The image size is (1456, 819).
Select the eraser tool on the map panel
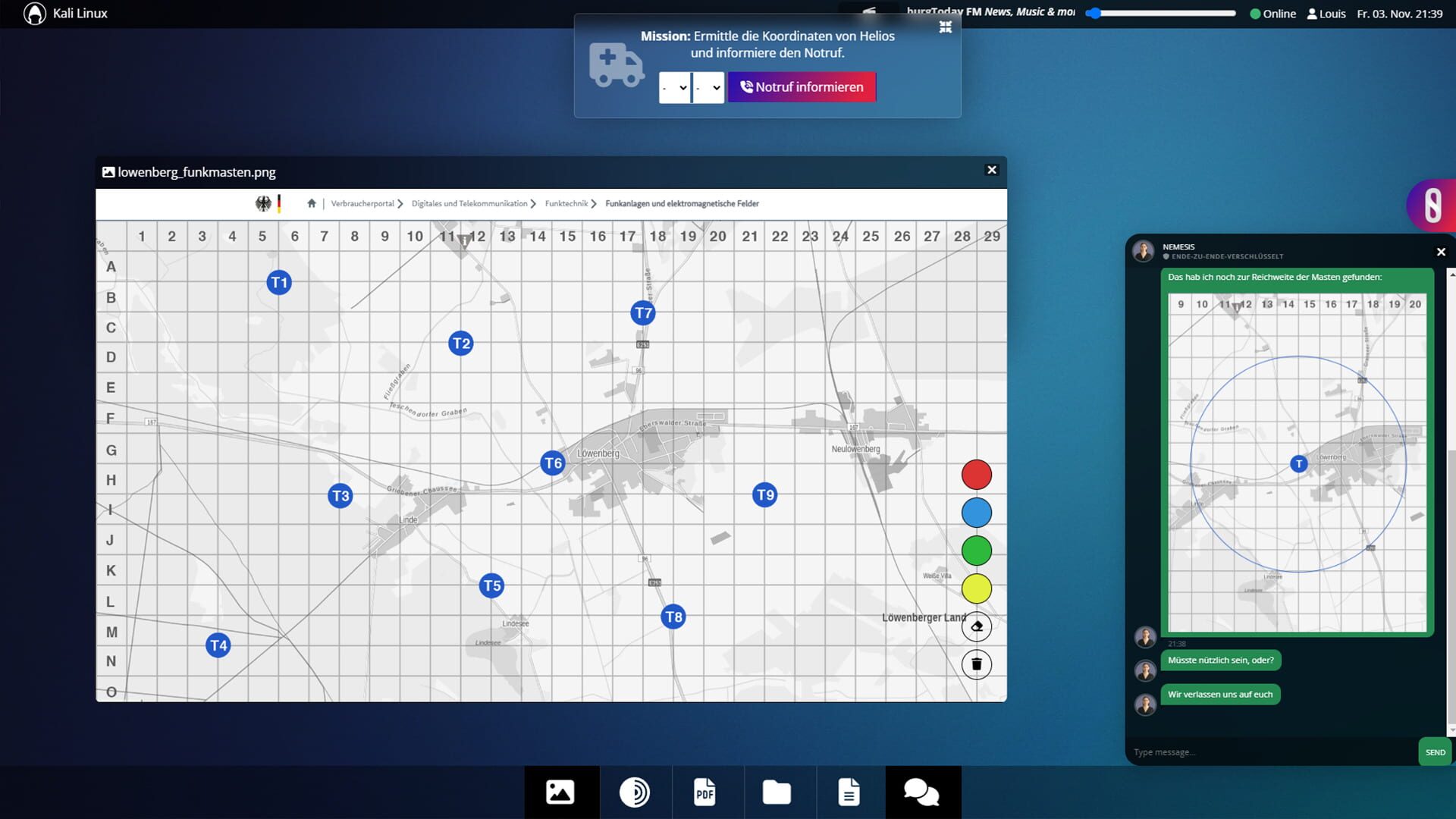point(977,626)
